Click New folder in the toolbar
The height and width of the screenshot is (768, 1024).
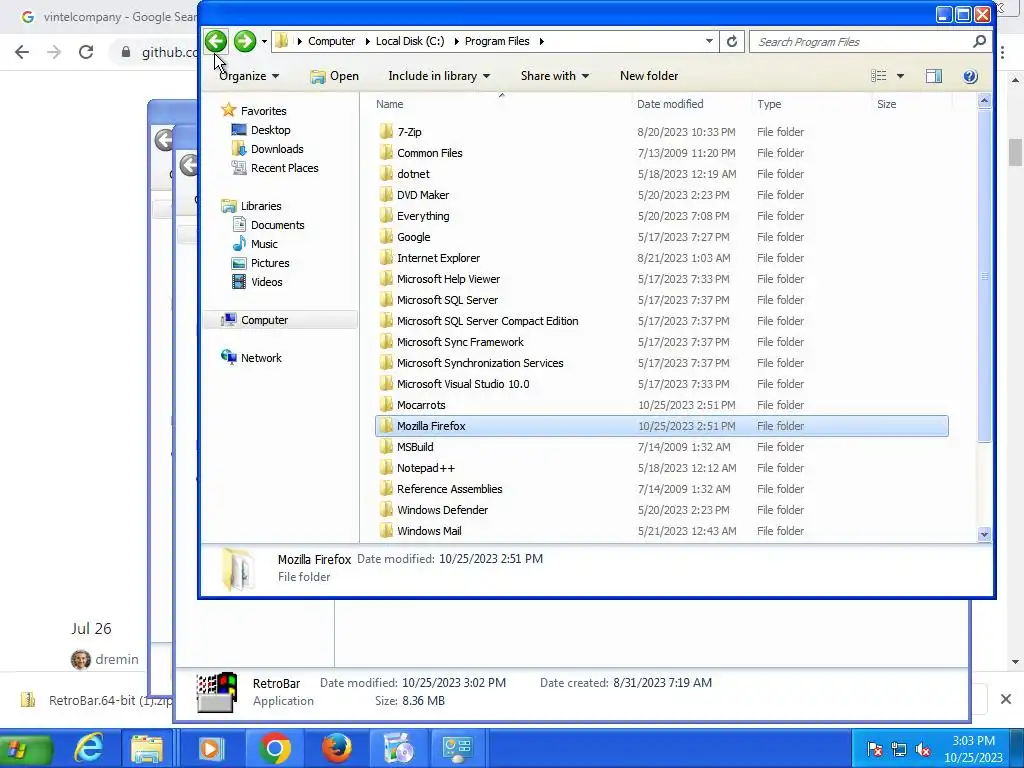coord(648,76)
